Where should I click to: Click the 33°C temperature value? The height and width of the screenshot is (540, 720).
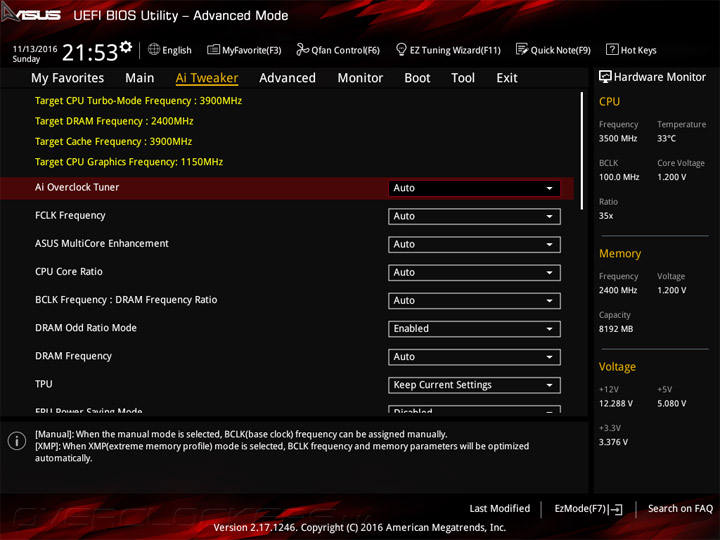(666, 138)
